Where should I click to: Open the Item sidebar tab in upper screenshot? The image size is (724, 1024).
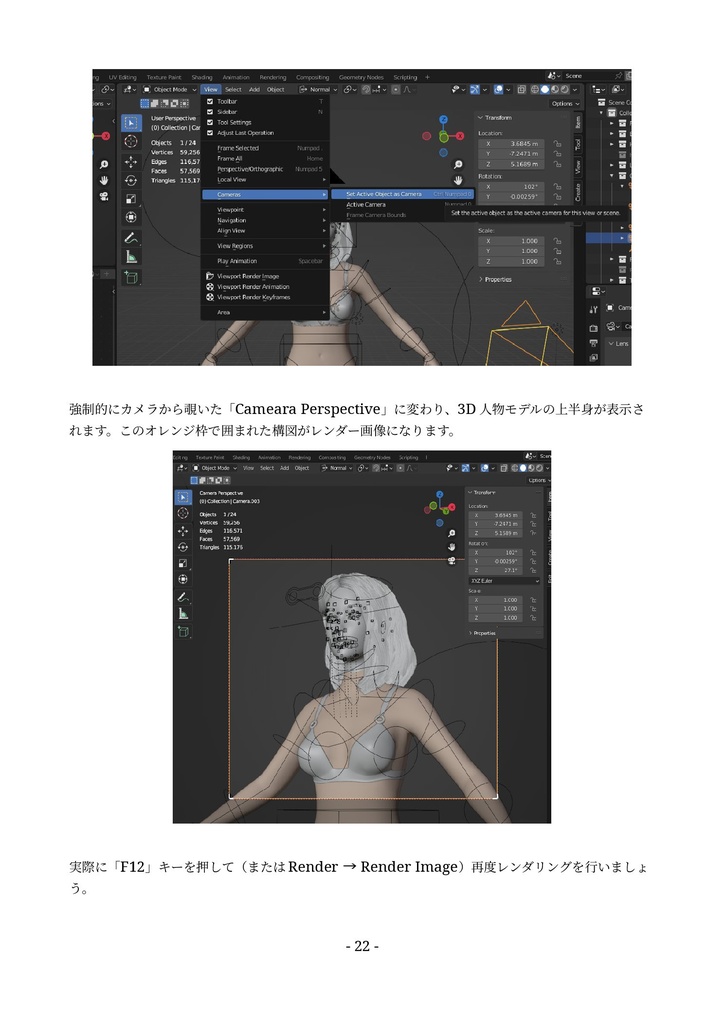578,122
